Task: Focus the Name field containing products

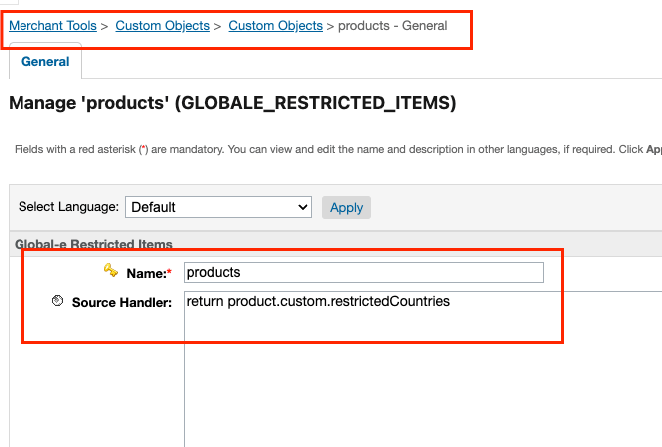Action: (364, 273)
